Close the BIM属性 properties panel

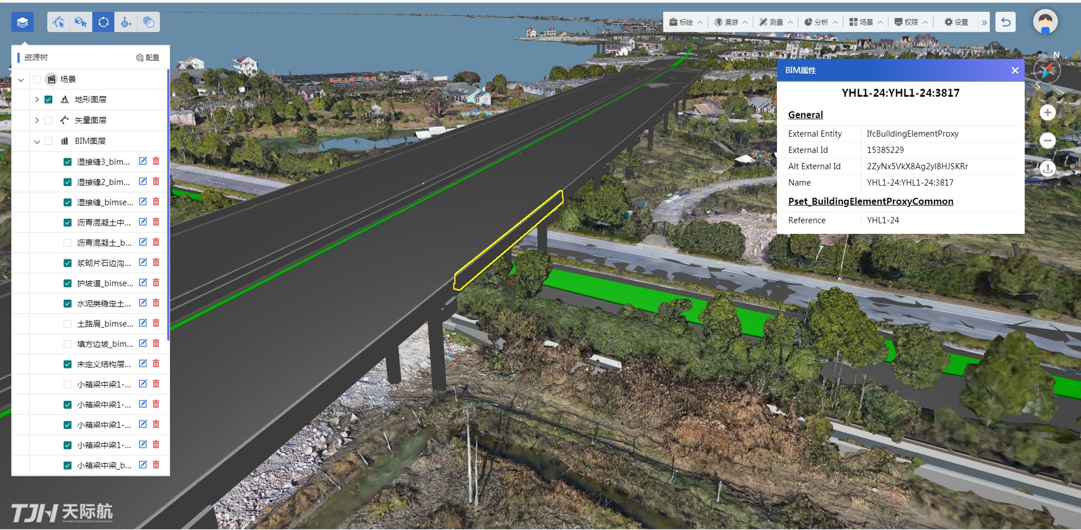pyautogui.click(x=1014, y=70)
